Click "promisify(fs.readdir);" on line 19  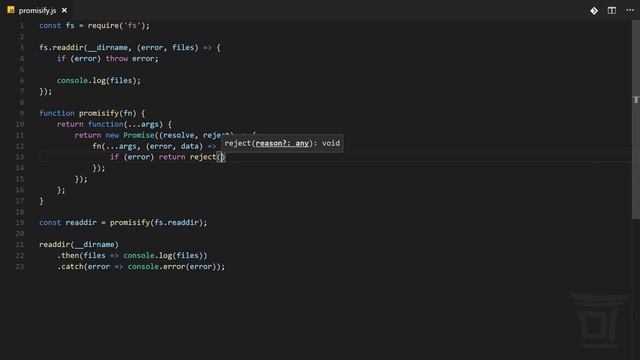pos(158,222)
